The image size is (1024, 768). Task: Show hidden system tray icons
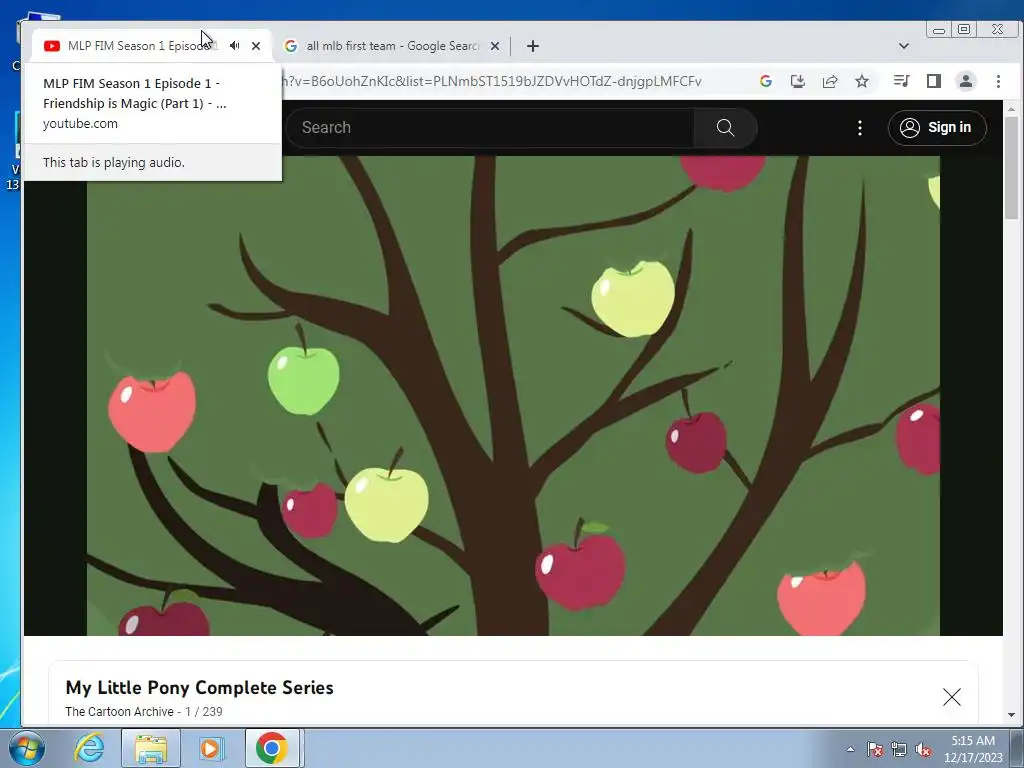tap(850, 749)
